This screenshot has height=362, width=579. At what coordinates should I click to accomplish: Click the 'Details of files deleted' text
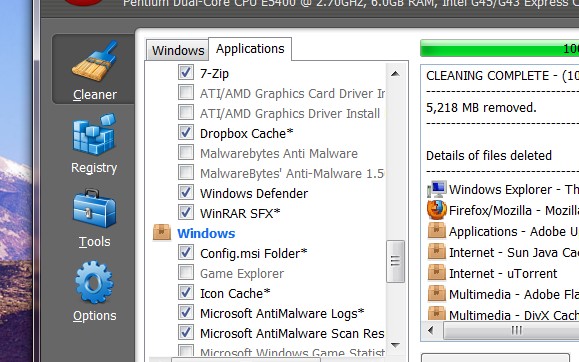489,156
